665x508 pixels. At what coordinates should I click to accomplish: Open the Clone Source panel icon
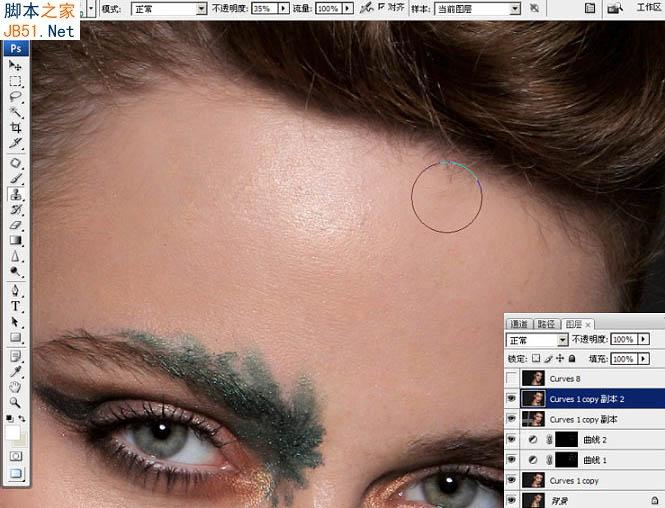[590, 8]
